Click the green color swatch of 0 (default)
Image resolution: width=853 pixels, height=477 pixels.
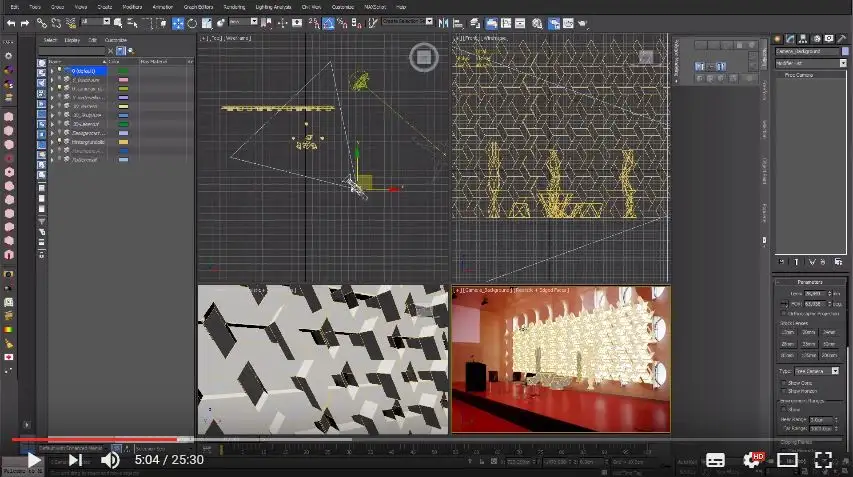point(123,71)
